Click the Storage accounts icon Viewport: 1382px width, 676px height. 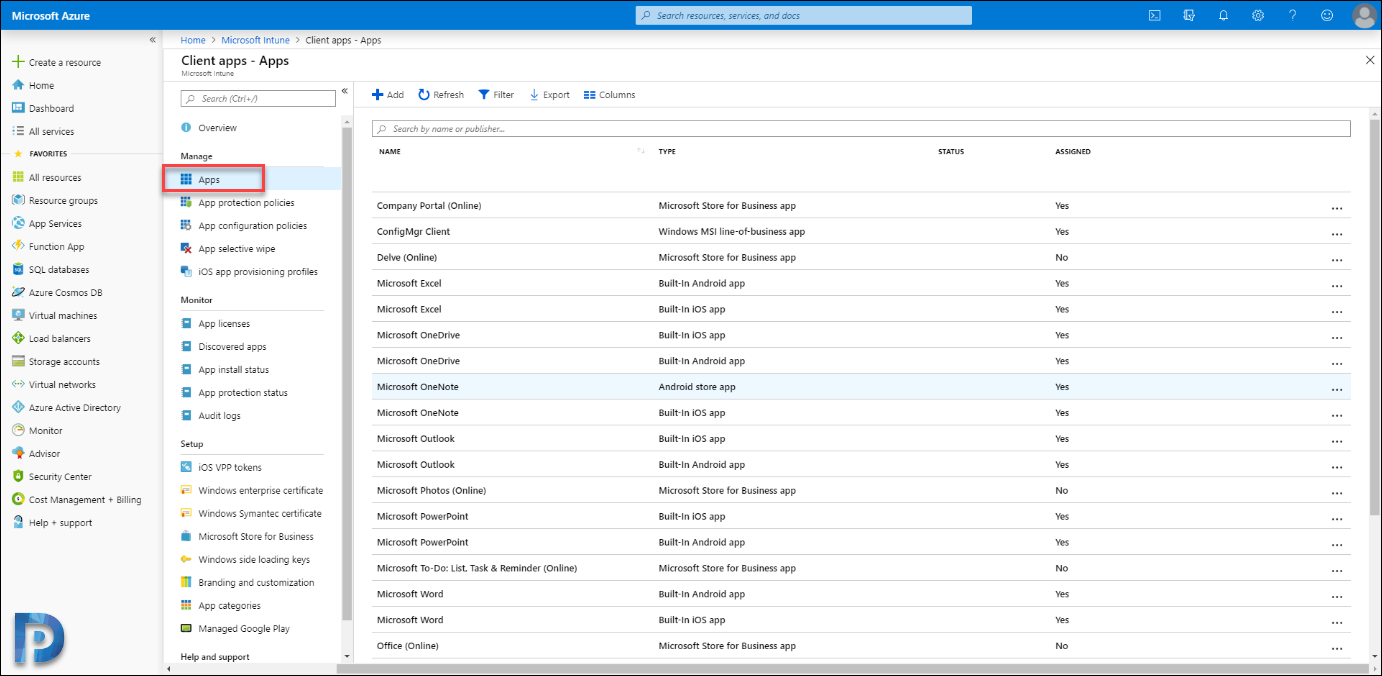pyautogui.click(x=18, y=361)
